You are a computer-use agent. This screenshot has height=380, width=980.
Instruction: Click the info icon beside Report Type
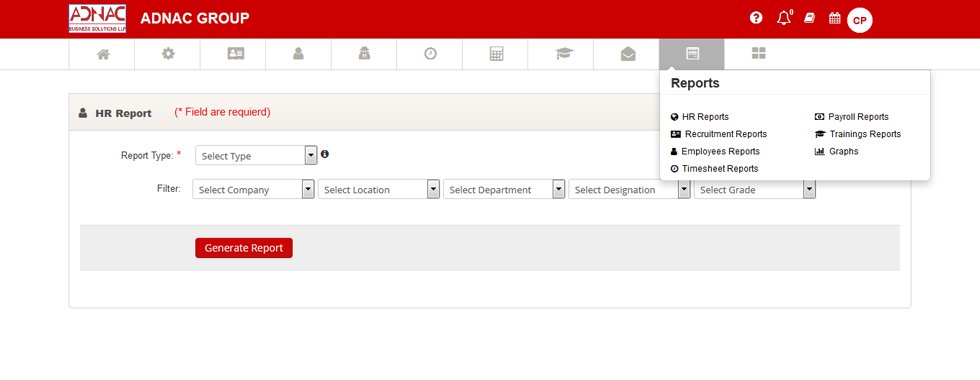(x=324, y=154)
